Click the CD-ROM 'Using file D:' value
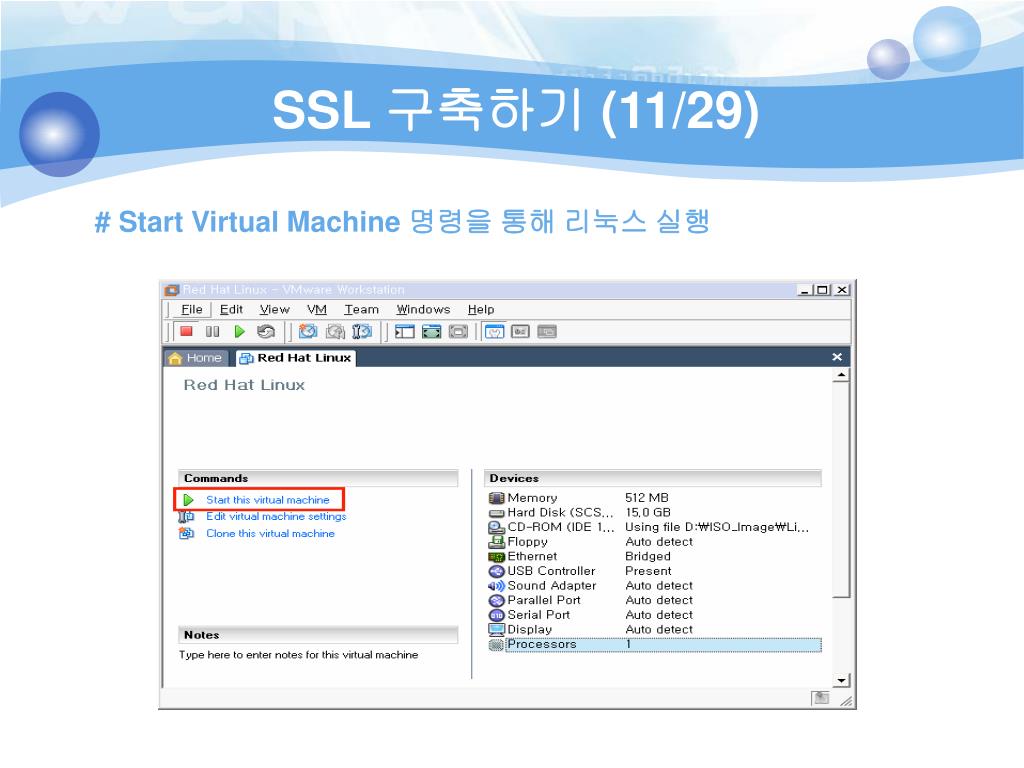The height and width of the screenshot is (768, 1024). 717,528
